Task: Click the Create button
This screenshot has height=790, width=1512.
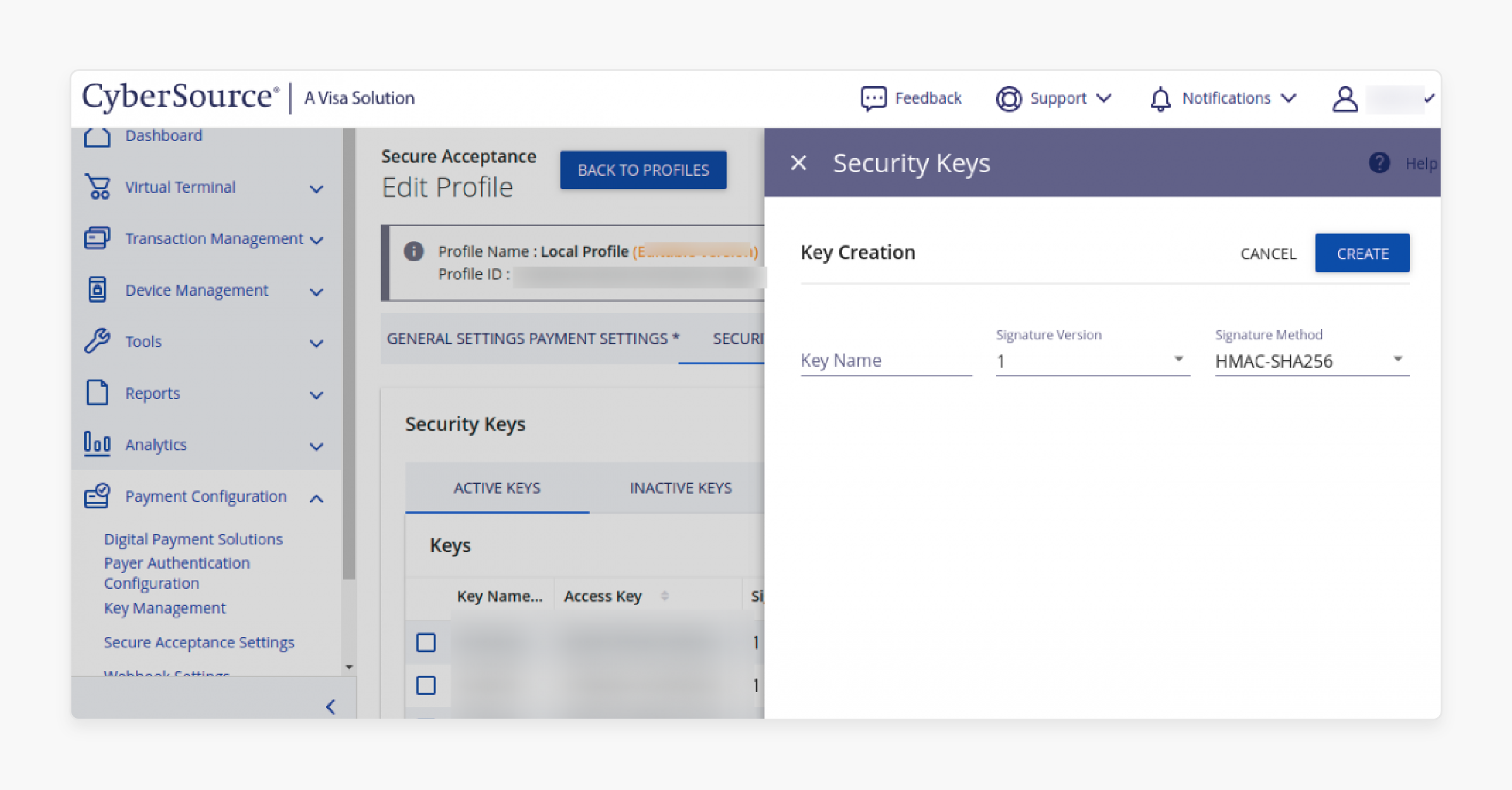Action: pyautogui.click(x=1362, y=253)
